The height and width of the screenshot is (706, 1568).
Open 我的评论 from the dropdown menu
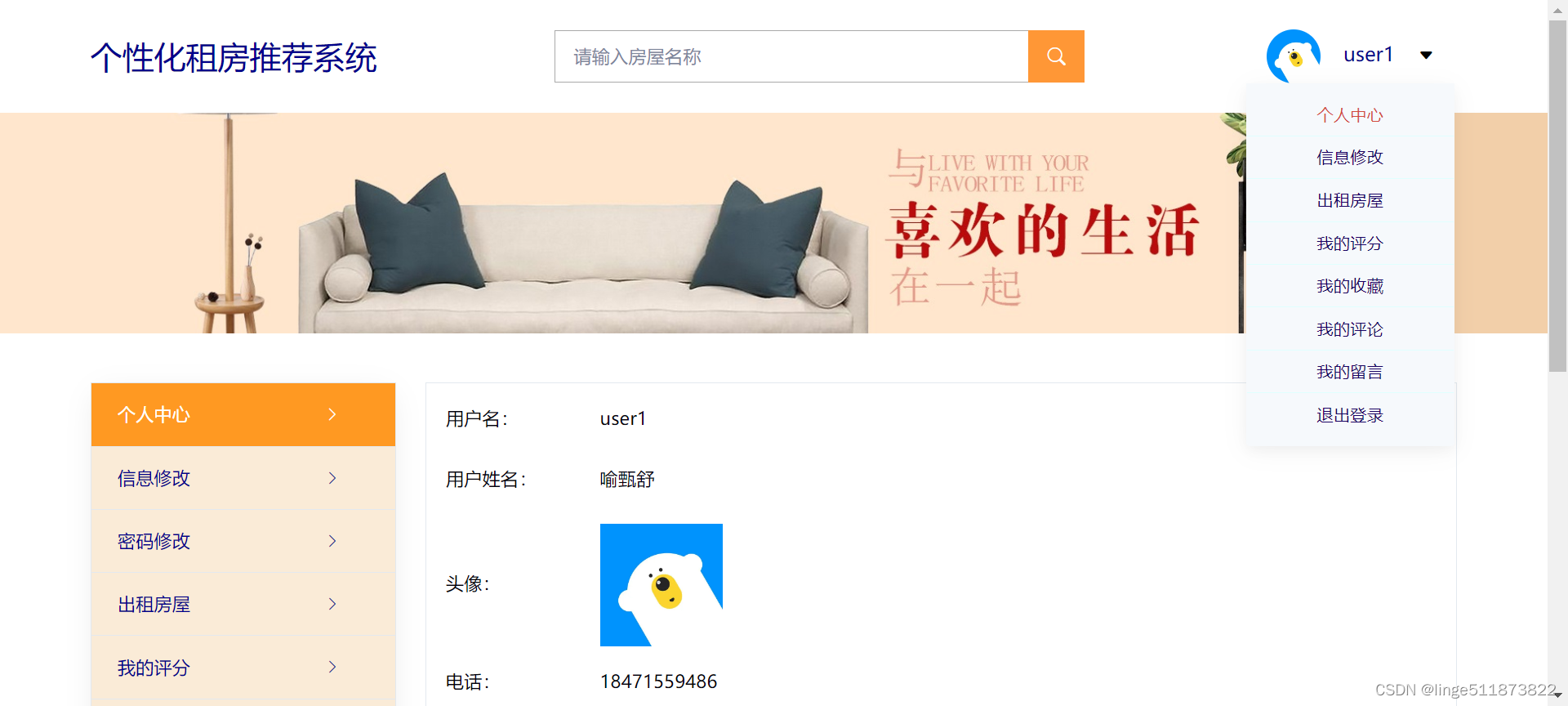point(1350,329)
